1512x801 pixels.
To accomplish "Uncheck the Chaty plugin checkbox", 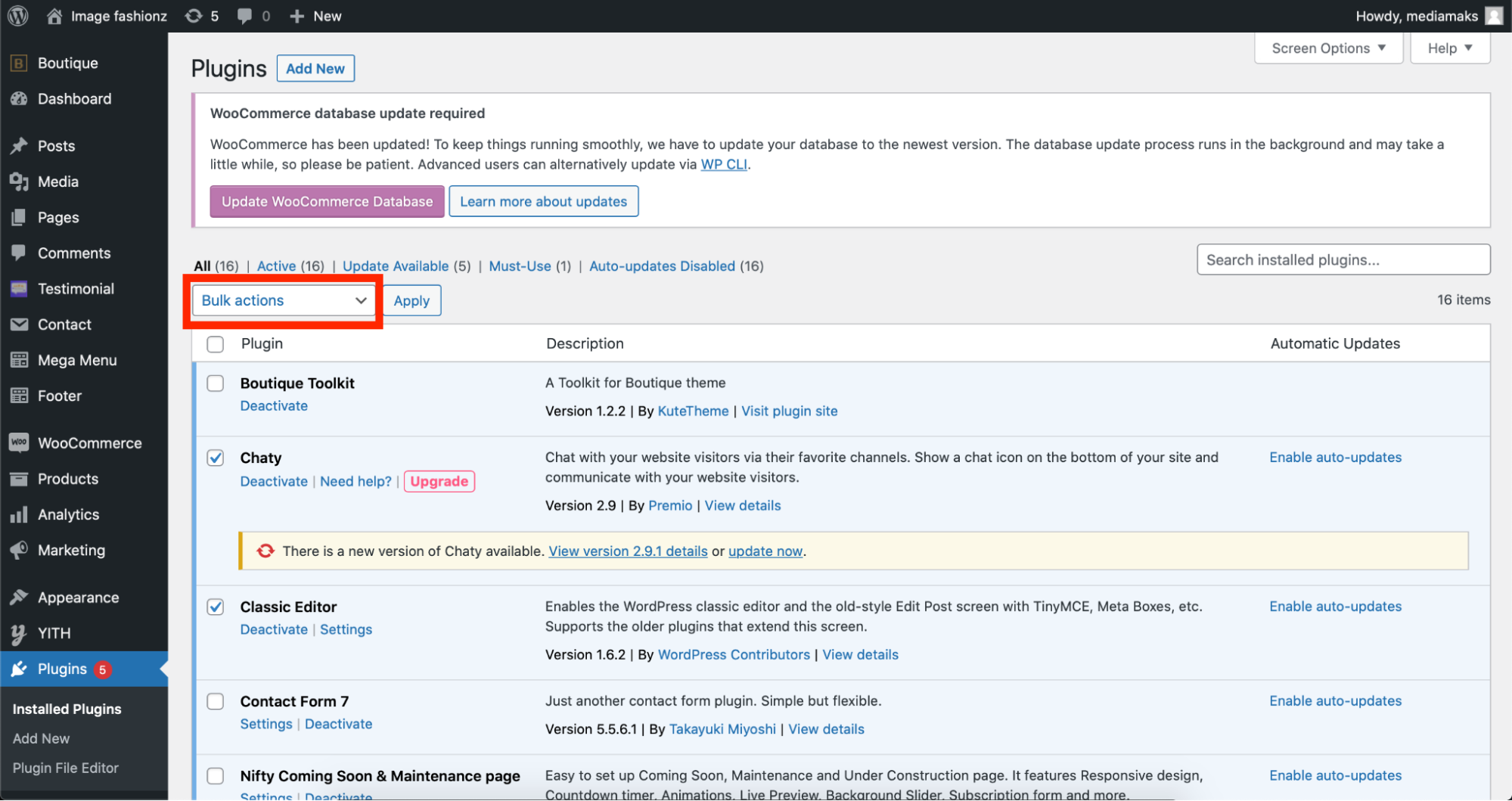I will coord(216,458).
